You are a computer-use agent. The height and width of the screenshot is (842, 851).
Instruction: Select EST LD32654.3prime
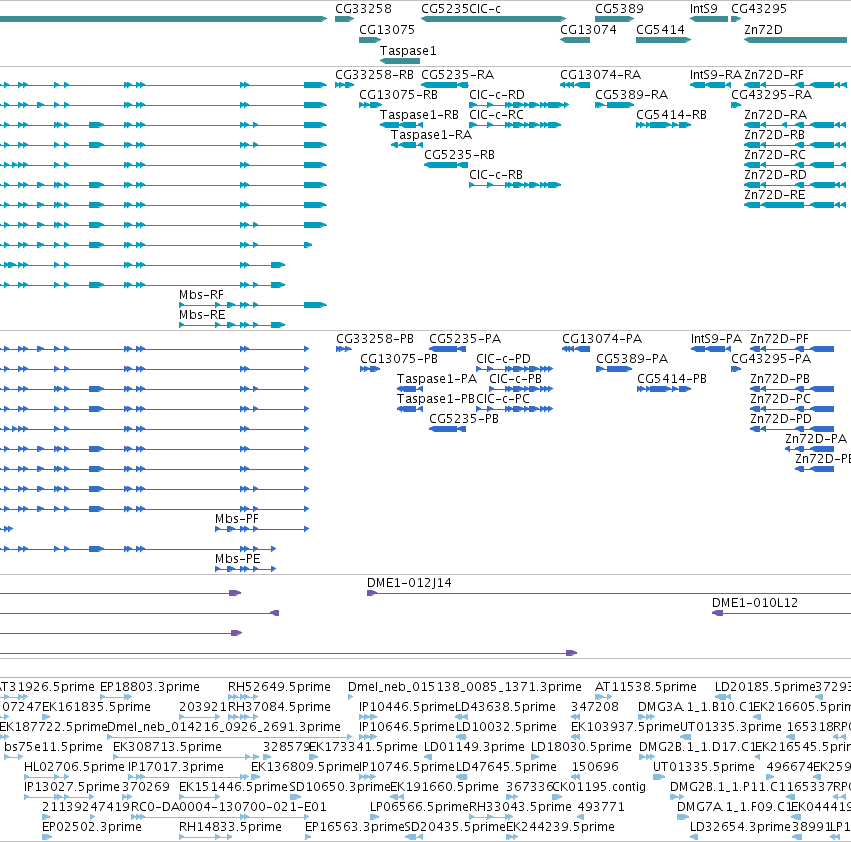tap(694, 837)
